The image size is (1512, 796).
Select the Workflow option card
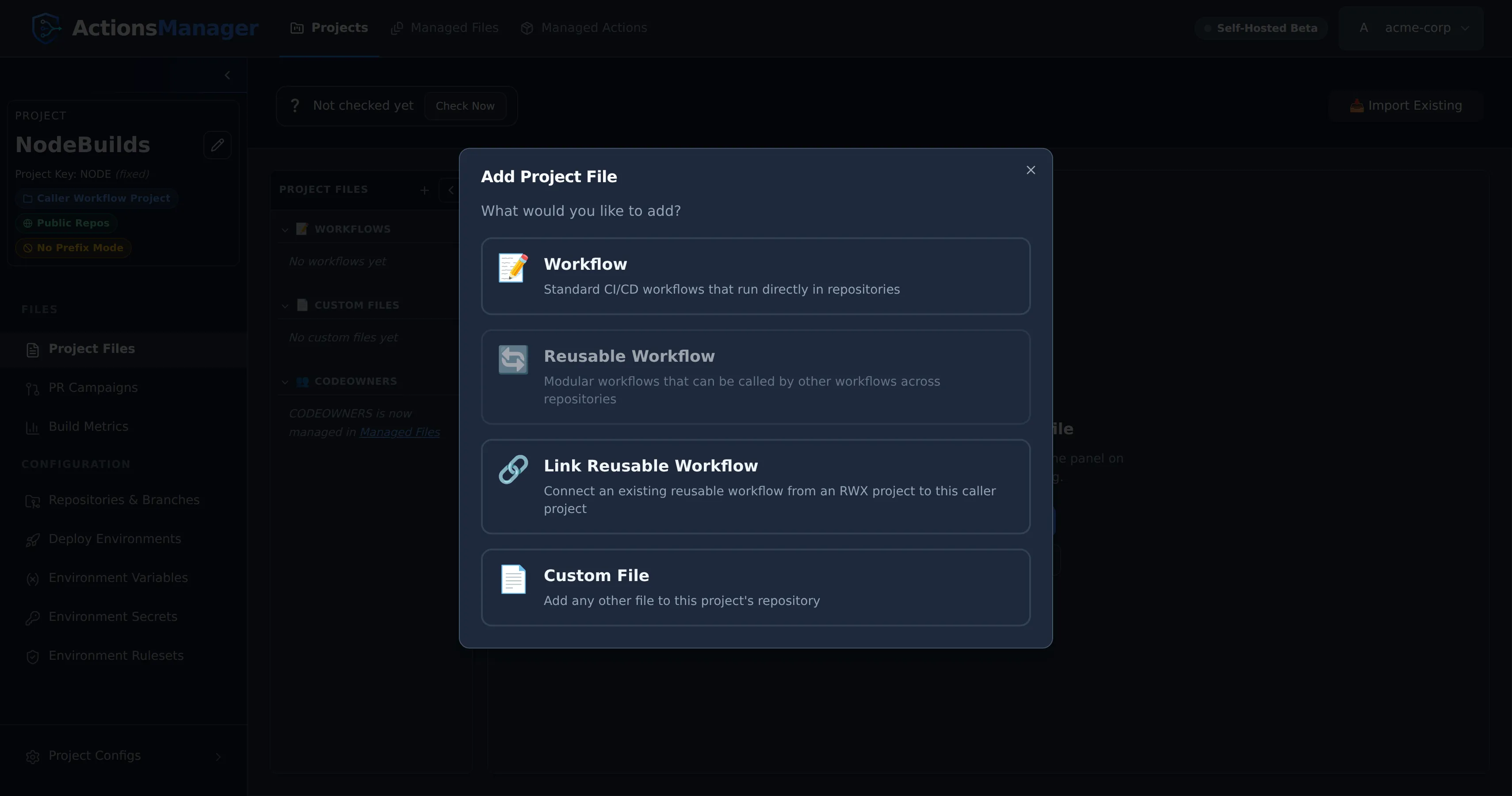[756, 276]
